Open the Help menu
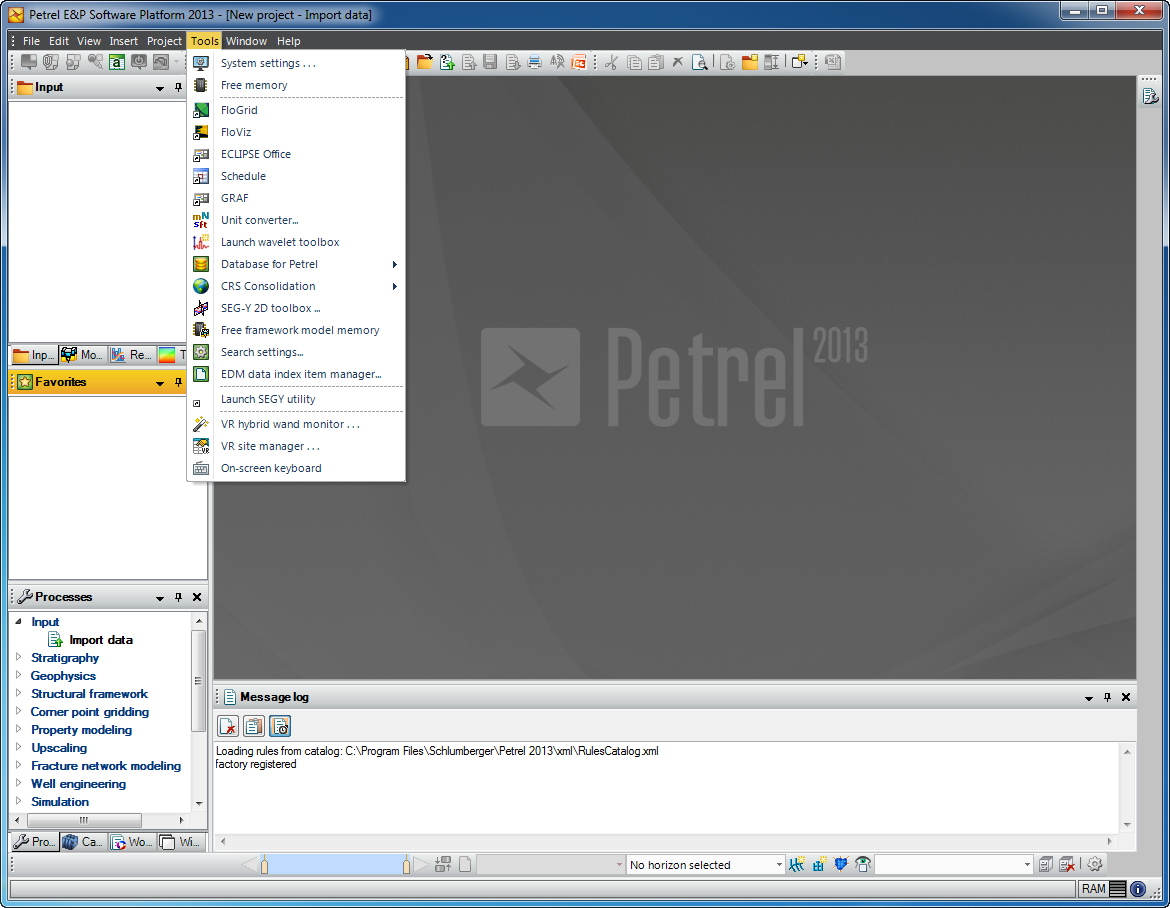1170x908 pixels. [x=289, y=41]
